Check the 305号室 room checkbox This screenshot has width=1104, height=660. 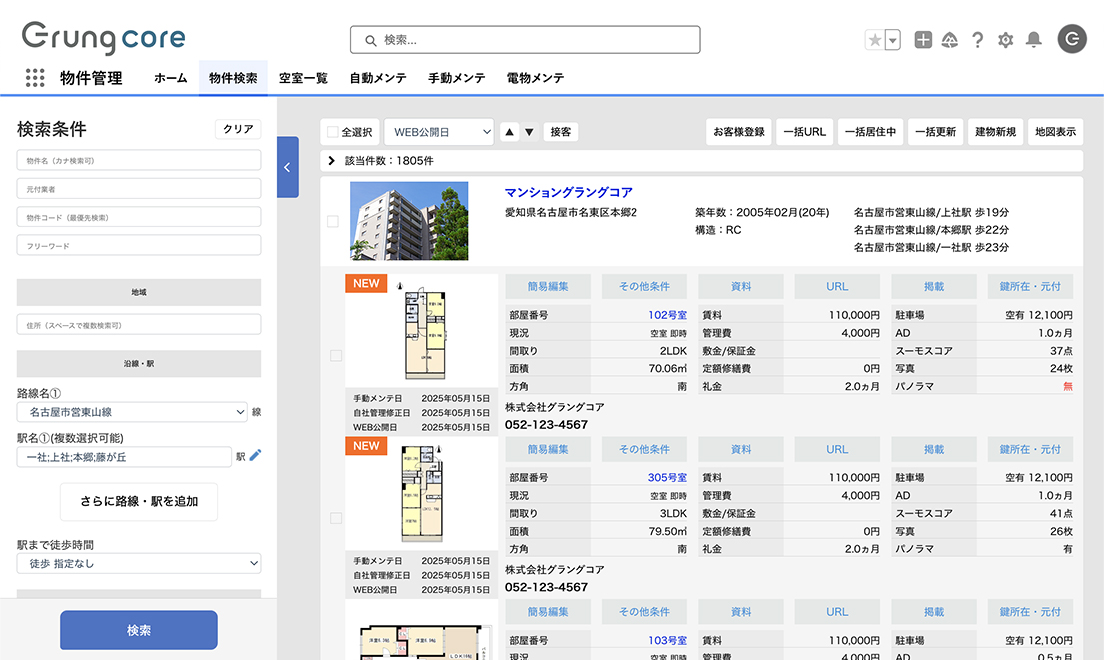pos(336,518)
